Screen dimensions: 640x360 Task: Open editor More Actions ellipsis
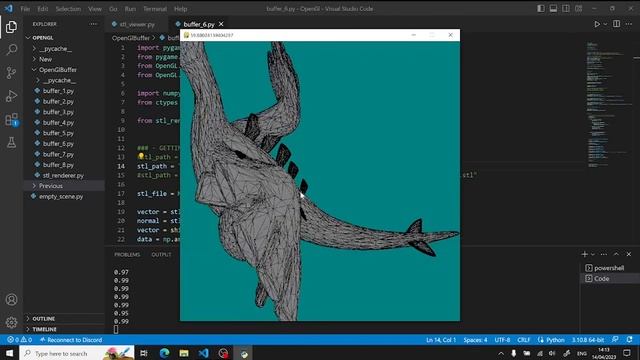pos(629,24)
